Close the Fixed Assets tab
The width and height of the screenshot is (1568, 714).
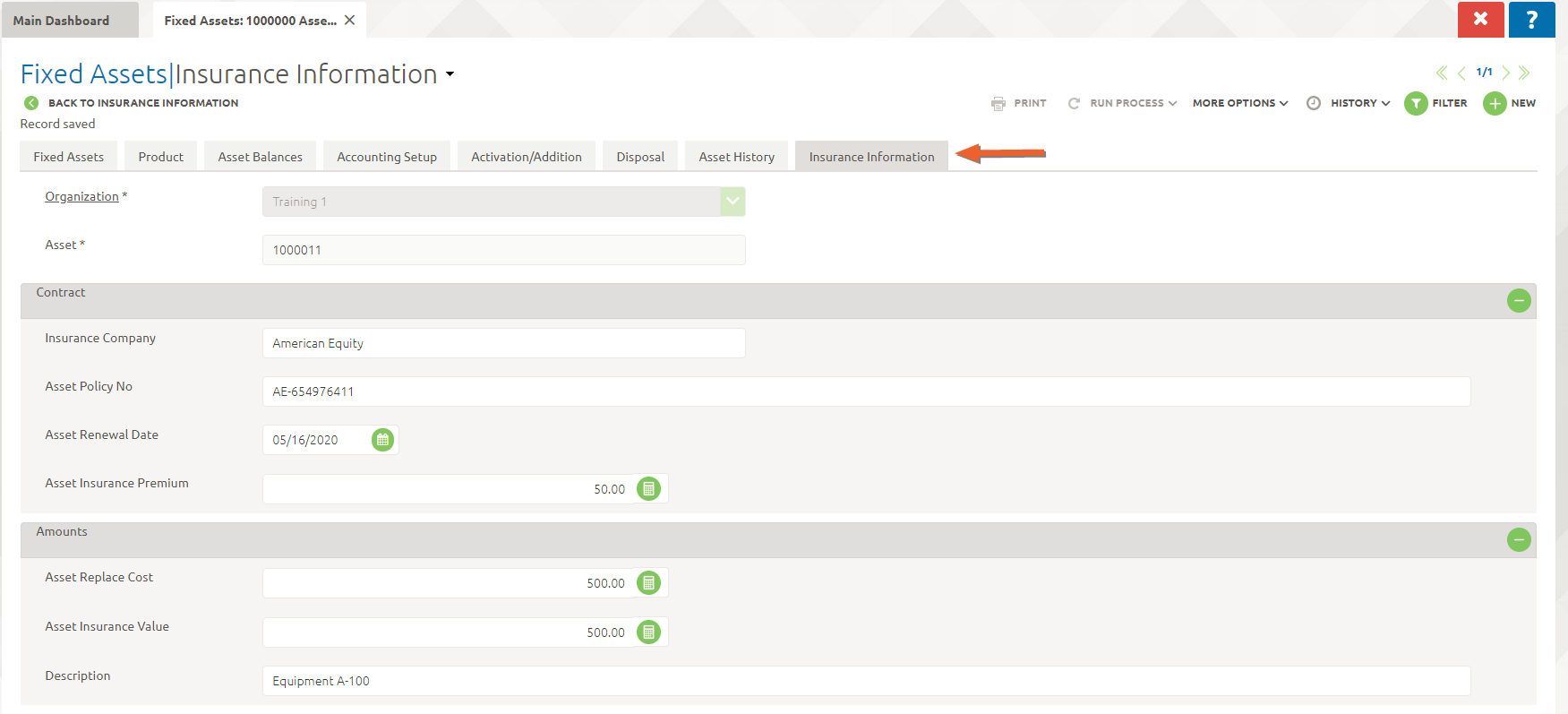[x=350, y=20]
